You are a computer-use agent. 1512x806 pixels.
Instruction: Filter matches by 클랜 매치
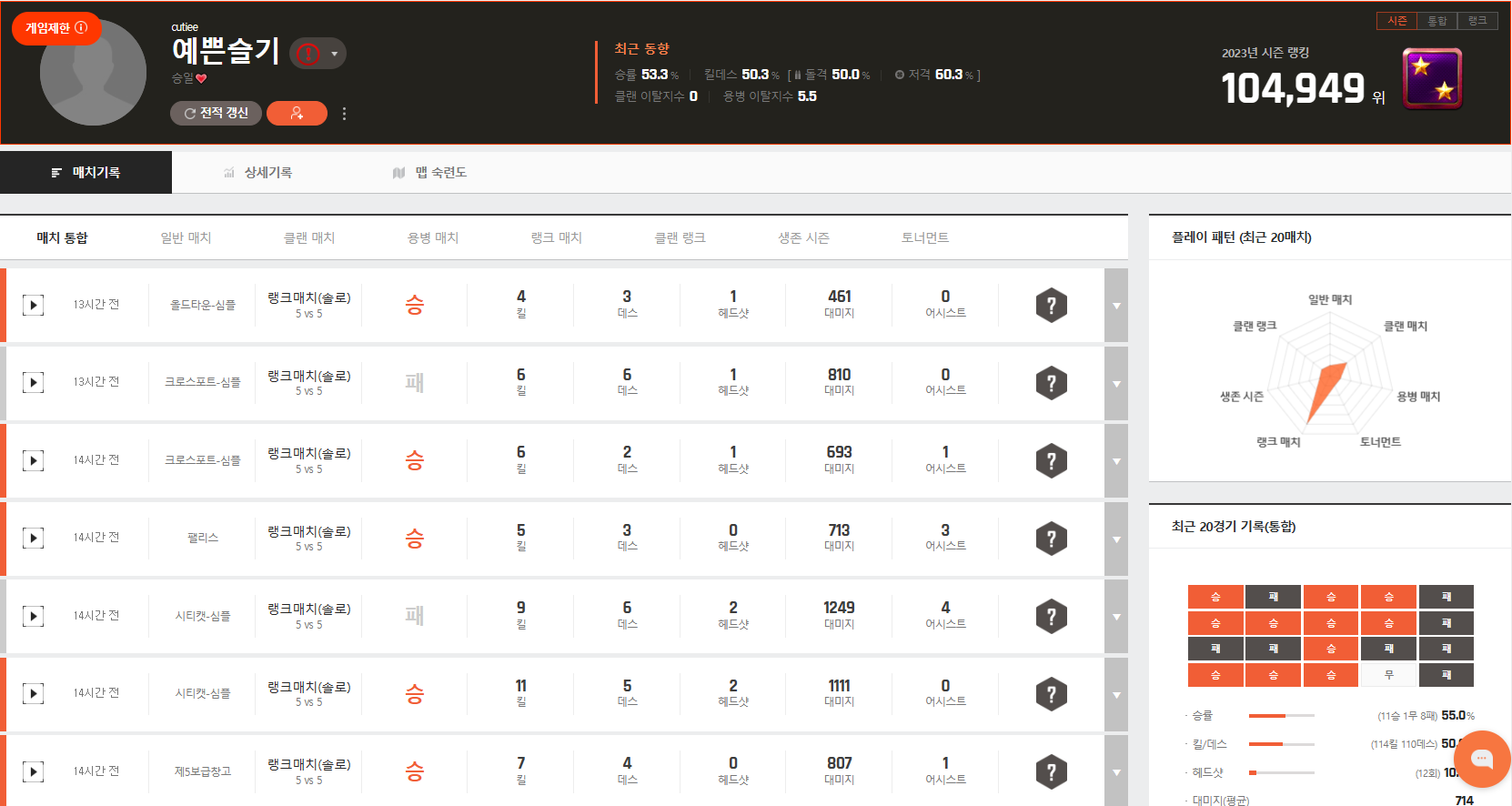(309, 237)
